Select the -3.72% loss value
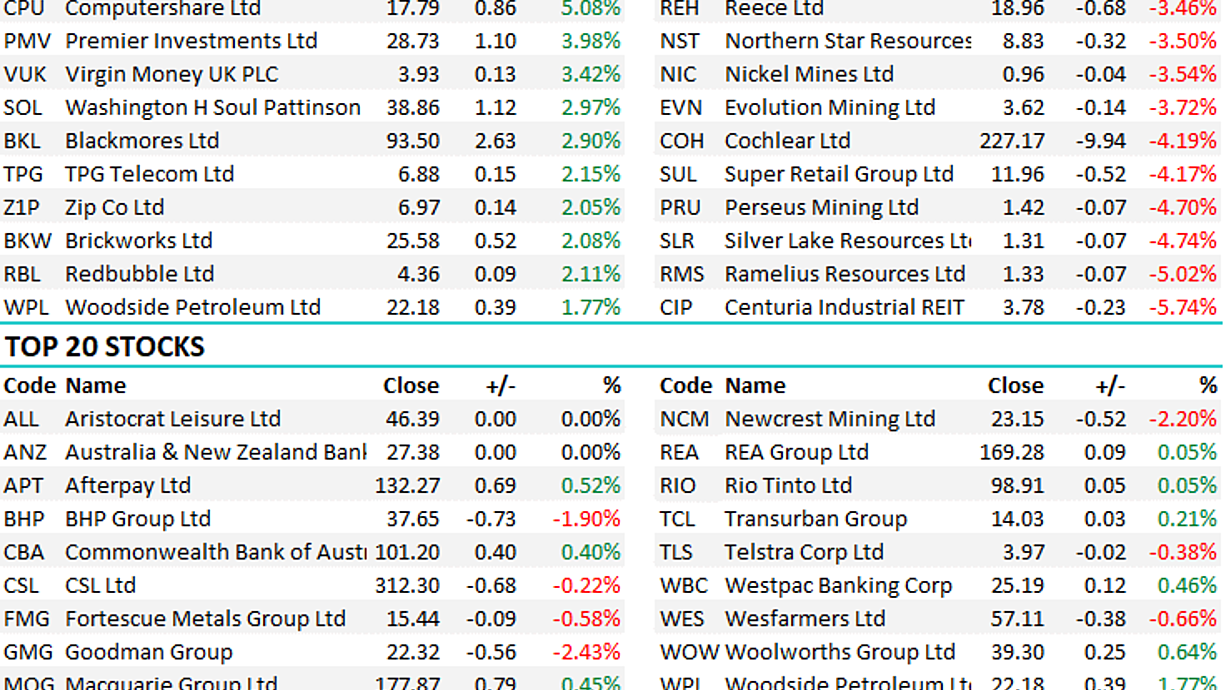The image size is (1226, 690). click(1183, 107)
